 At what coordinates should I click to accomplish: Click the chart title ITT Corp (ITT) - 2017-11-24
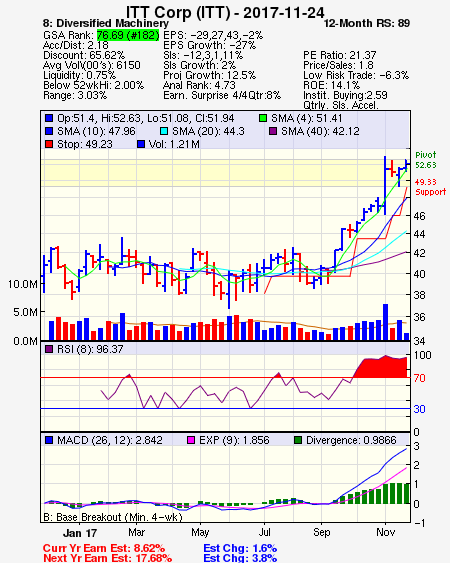point(225,12)
